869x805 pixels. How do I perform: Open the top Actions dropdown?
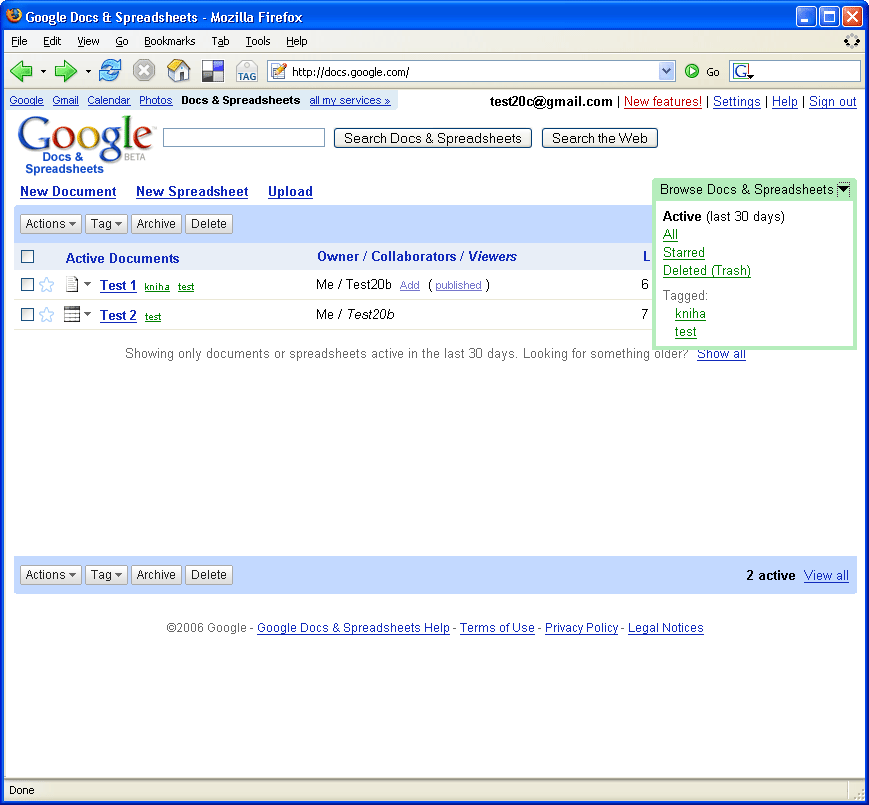tap(51, 224)
